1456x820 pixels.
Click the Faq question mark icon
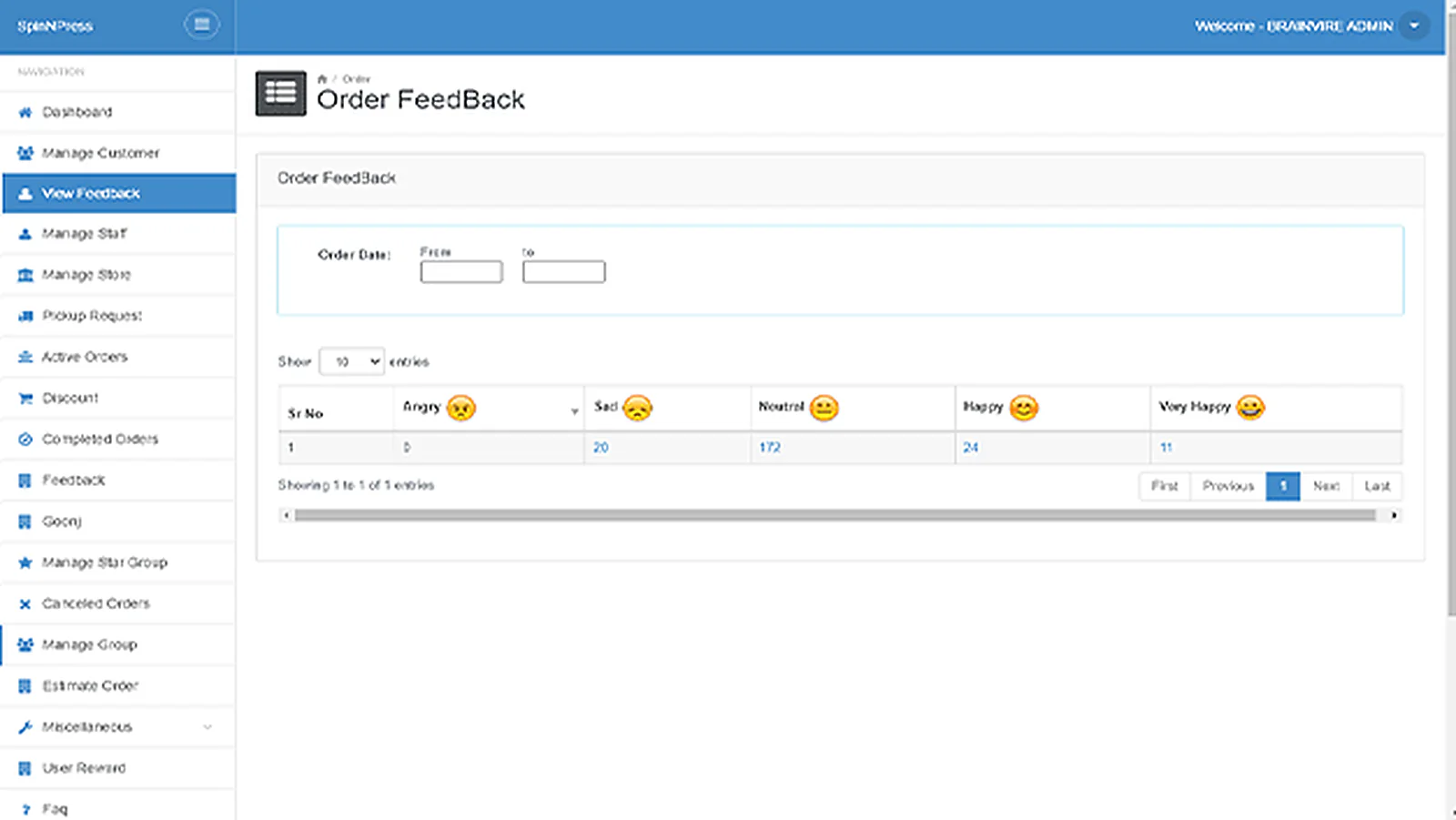(x=25, y=809)
